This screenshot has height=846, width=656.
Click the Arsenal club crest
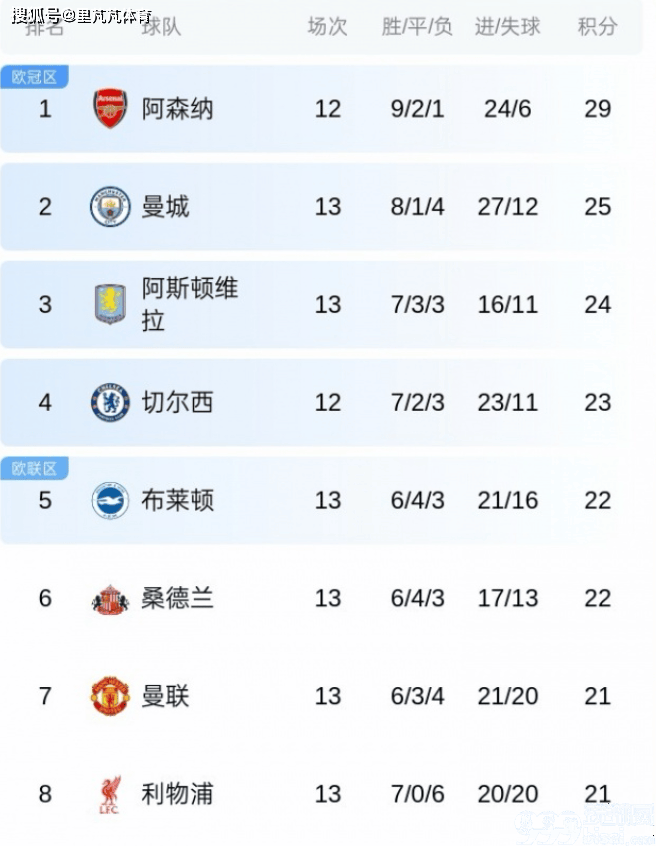tap(110, 108)
